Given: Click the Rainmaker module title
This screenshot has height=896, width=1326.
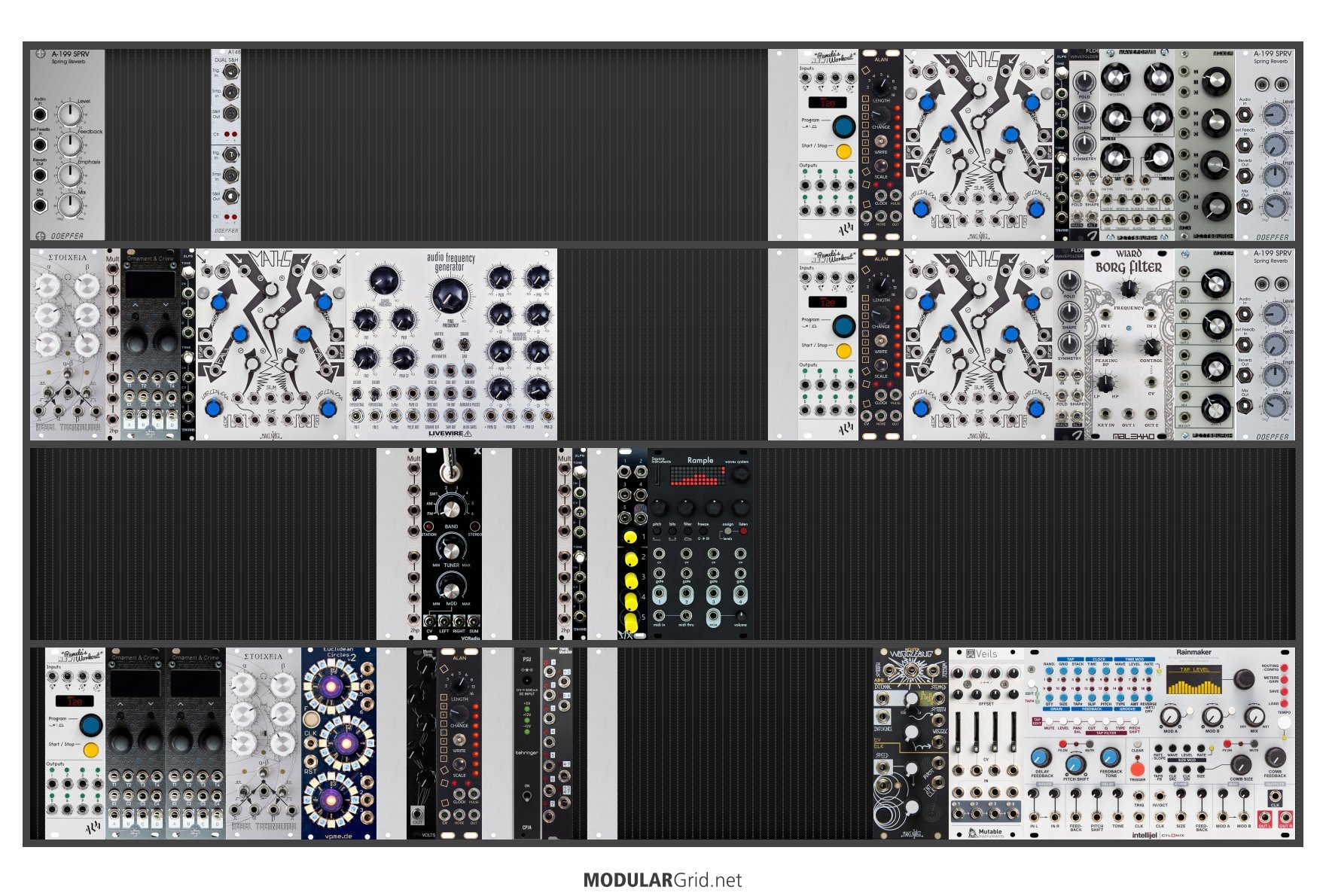Looking at the screenshot, I should click(1194, 652).
